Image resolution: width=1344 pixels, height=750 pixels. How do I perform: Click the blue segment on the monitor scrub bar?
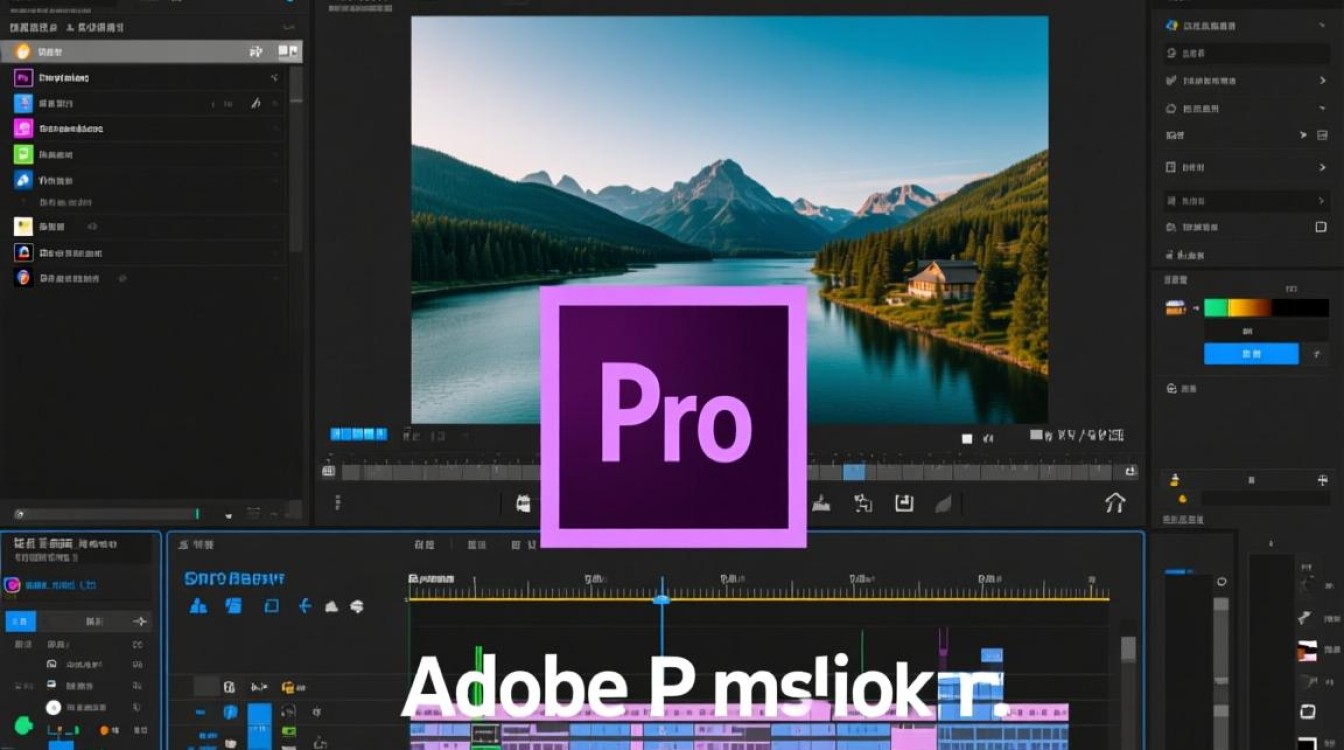pyautogui.click(x=854, y=472)
